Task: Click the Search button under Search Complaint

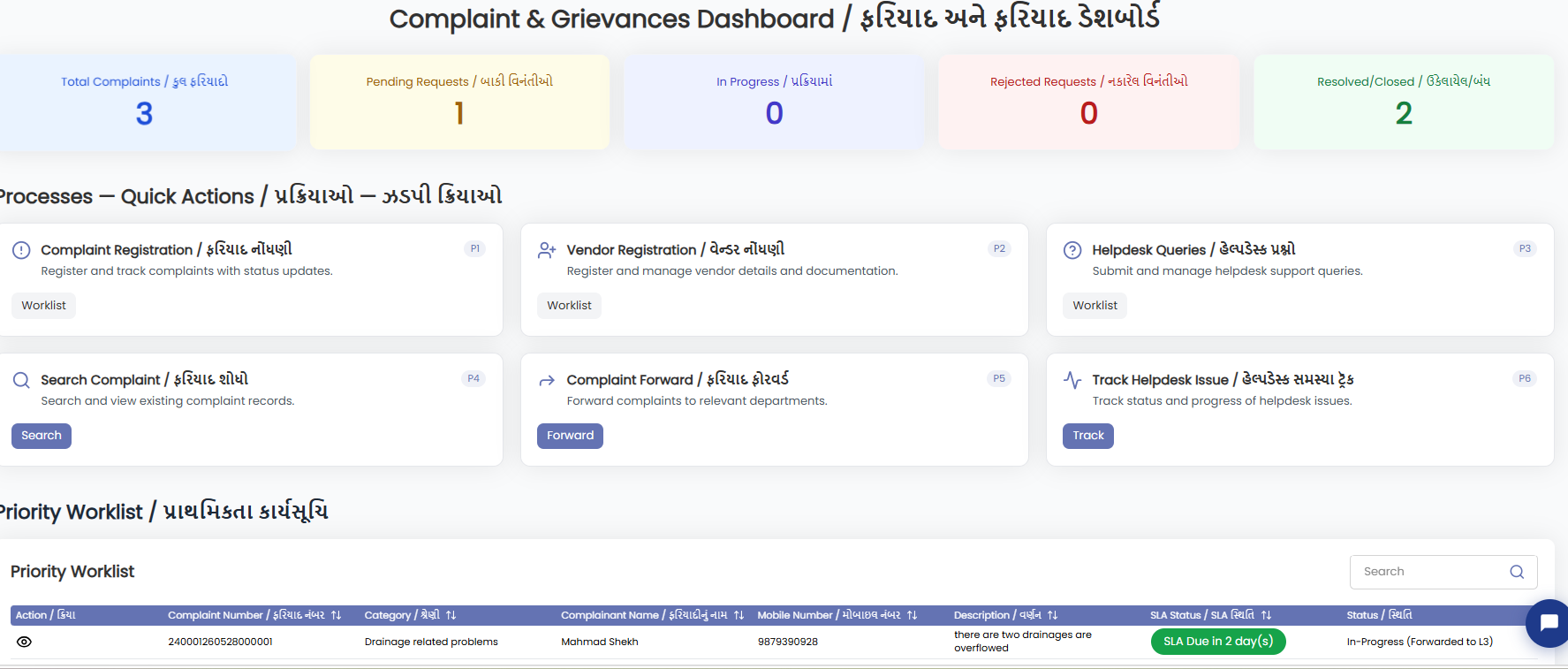Action: [41, 436]
